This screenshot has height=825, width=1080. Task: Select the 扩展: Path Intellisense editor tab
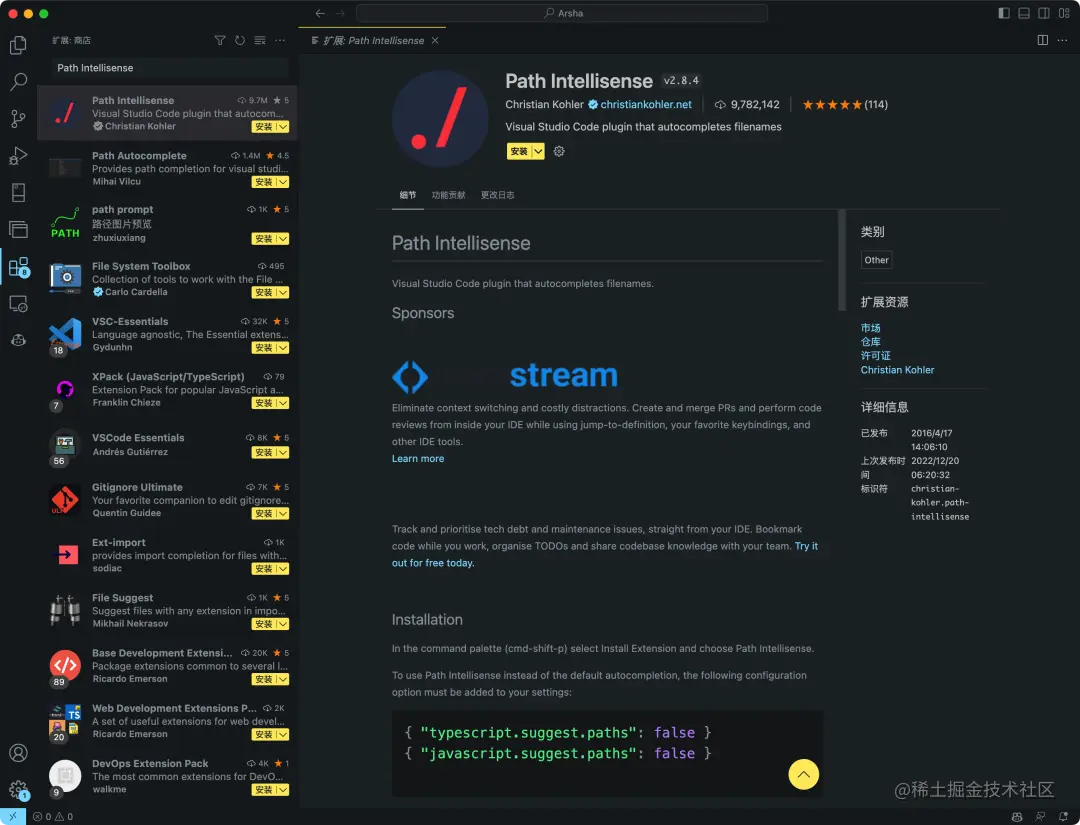point(373,41)
